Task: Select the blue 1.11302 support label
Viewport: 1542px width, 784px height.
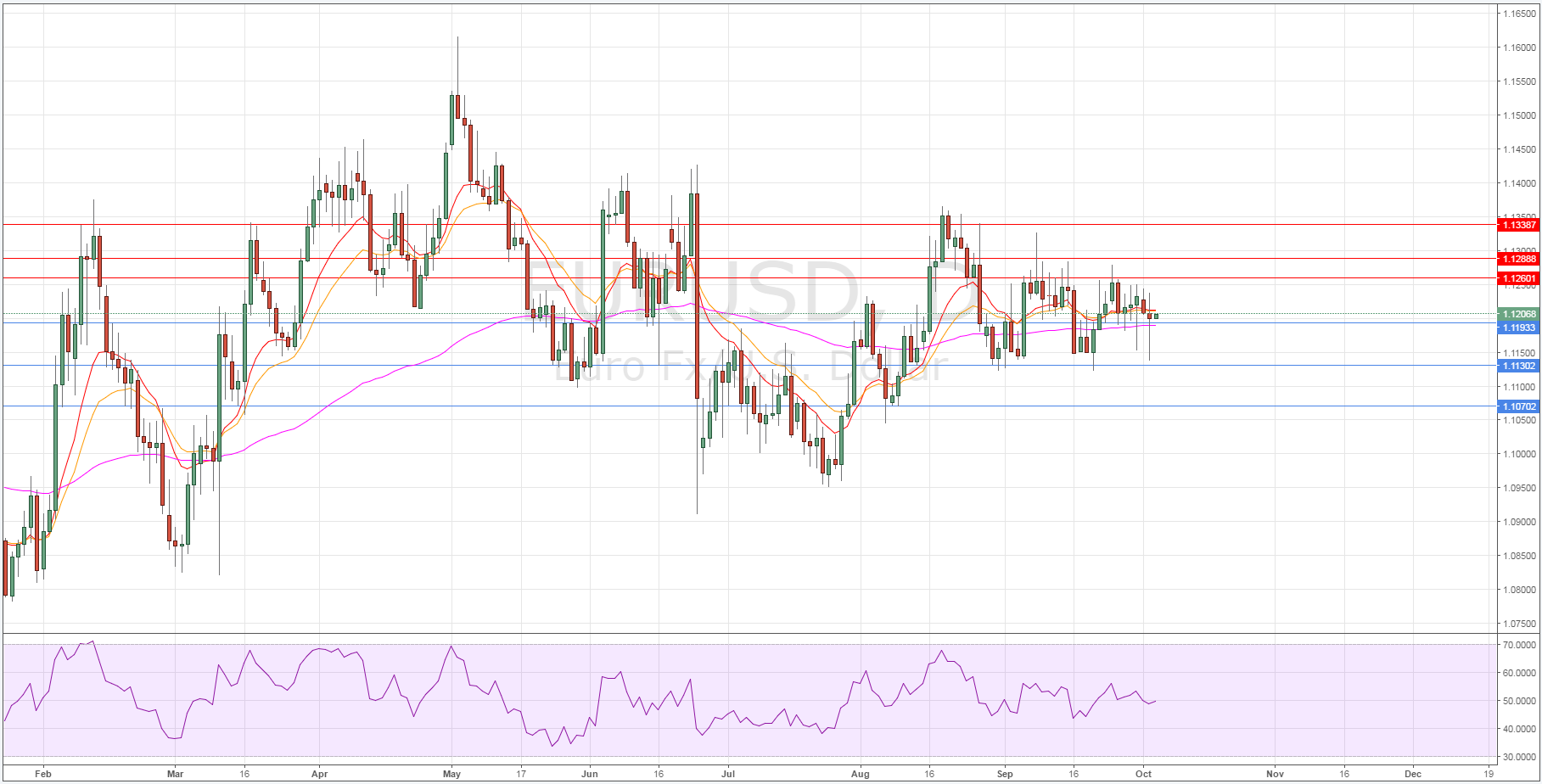Action: (1519, 366)
